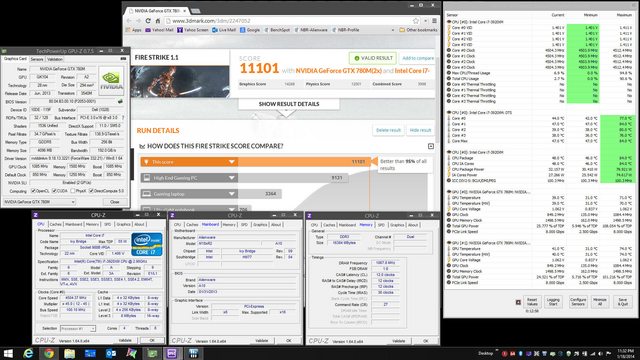The height and width of the screenshot is (360, 640).
Task: Click the Configure Sensors button
Action: (x=578, y=302)
